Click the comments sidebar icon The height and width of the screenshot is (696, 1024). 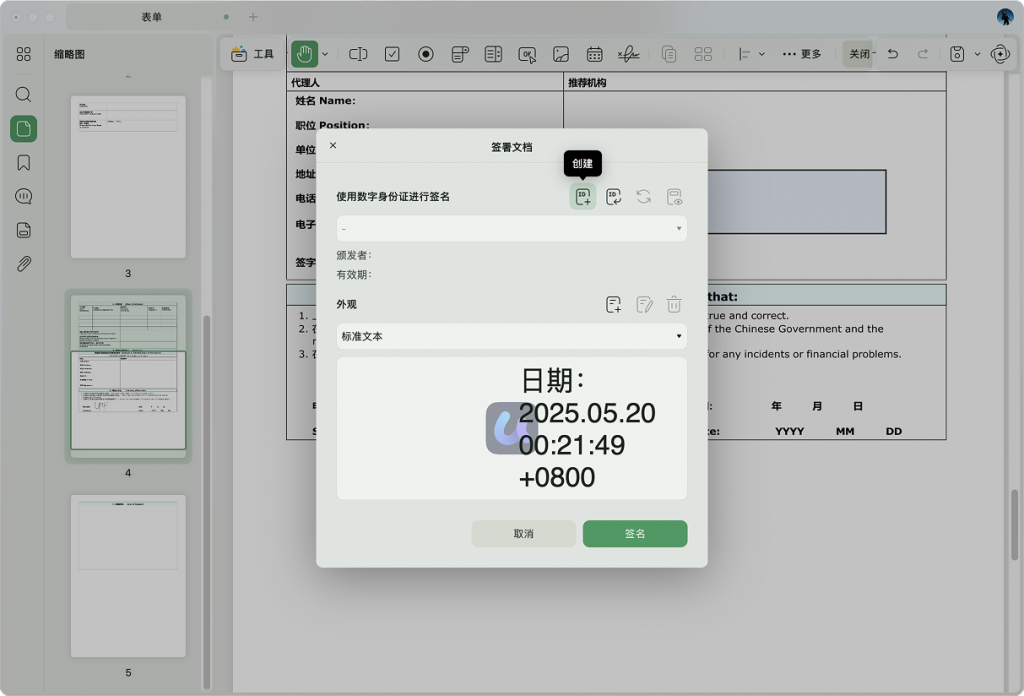(24, 197)
